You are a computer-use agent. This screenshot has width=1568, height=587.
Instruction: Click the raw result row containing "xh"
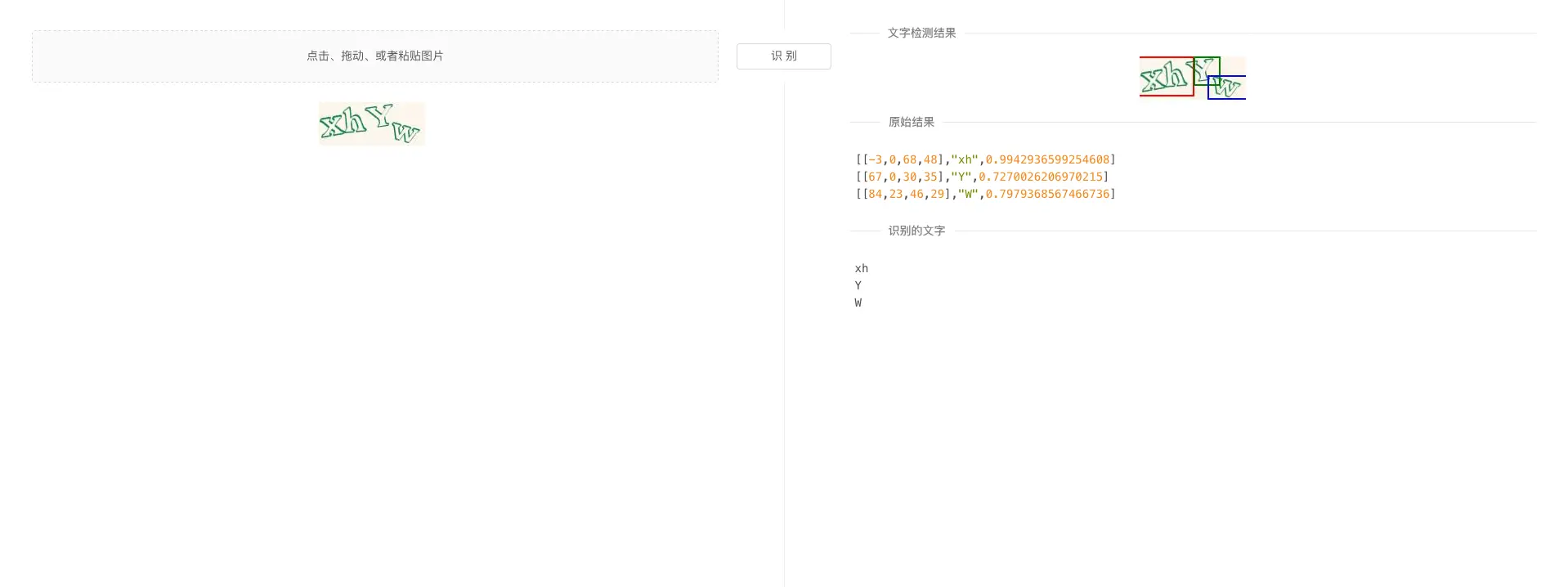985,159
